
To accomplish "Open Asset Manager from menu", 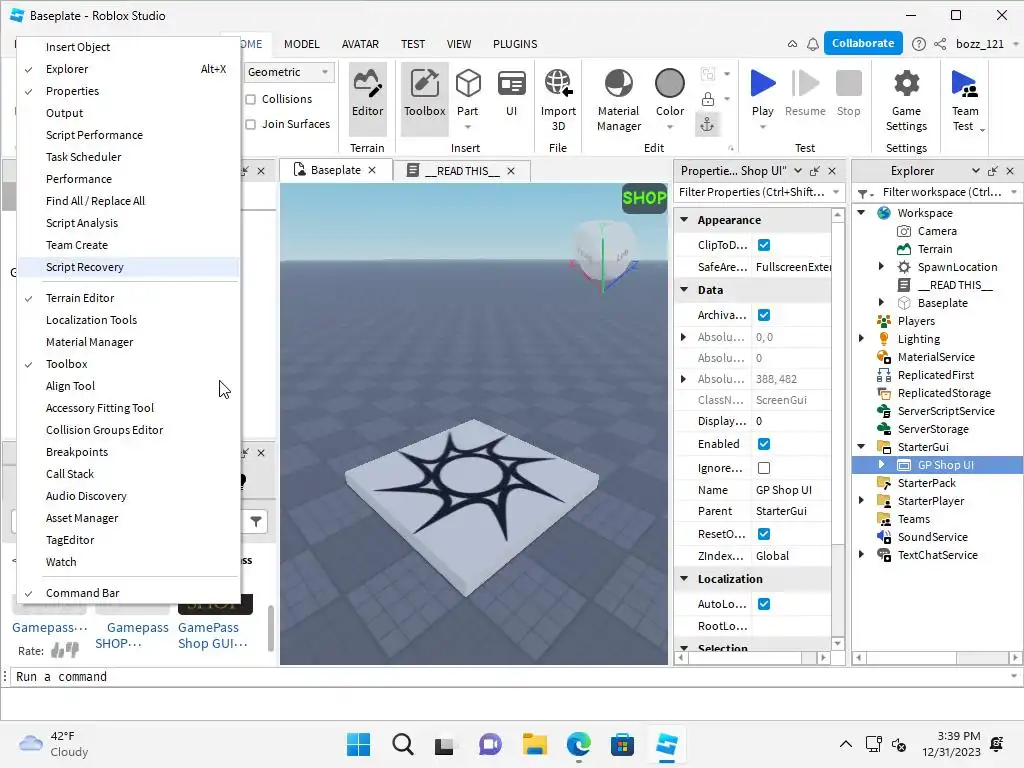I will pyautogui.click(x=128, y=518).
